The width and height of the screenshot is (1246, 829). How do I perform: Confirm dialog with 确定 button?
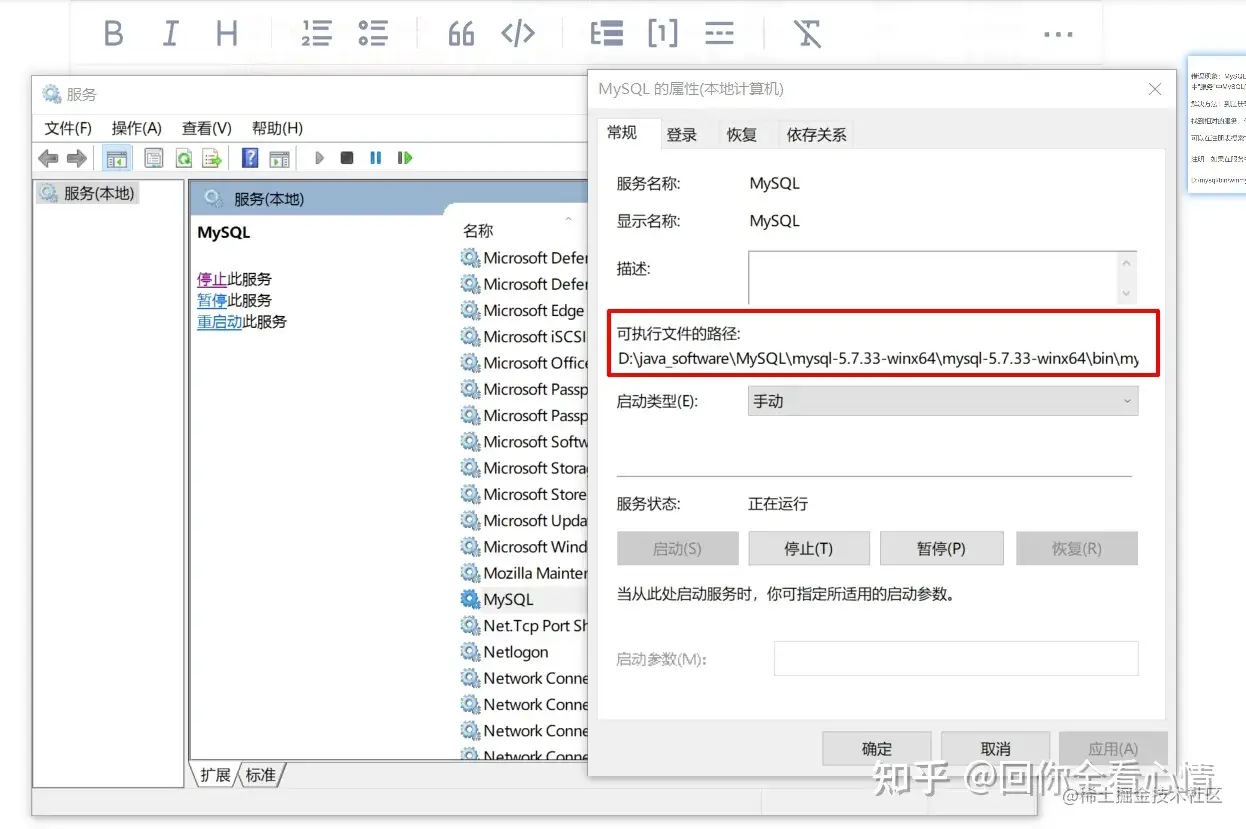coord(877,748)
